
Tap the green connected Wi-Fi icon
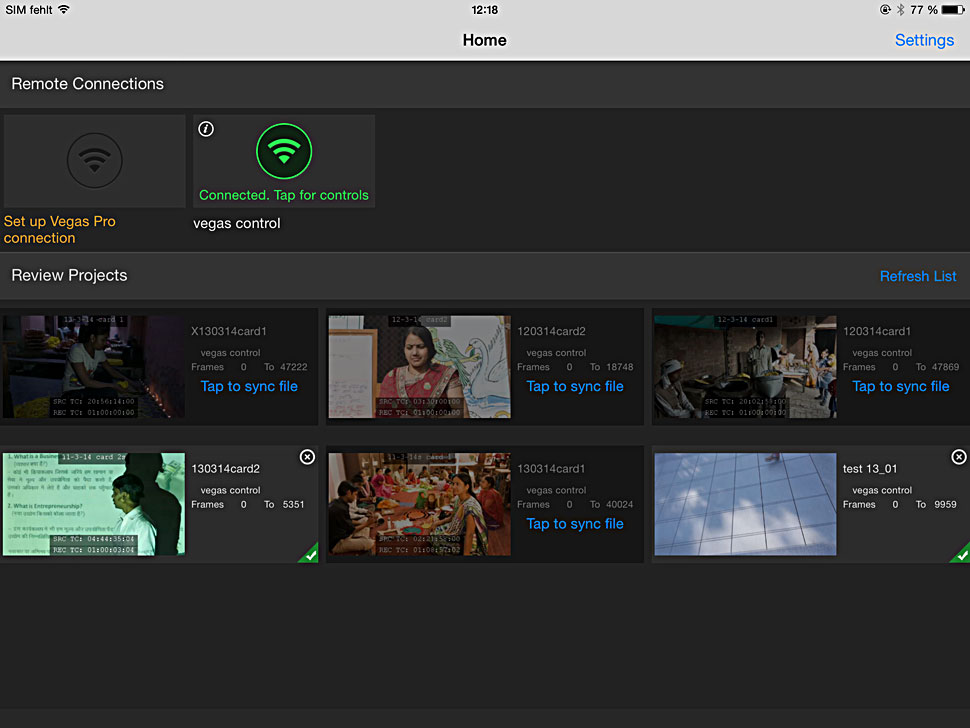click(284, 152)
